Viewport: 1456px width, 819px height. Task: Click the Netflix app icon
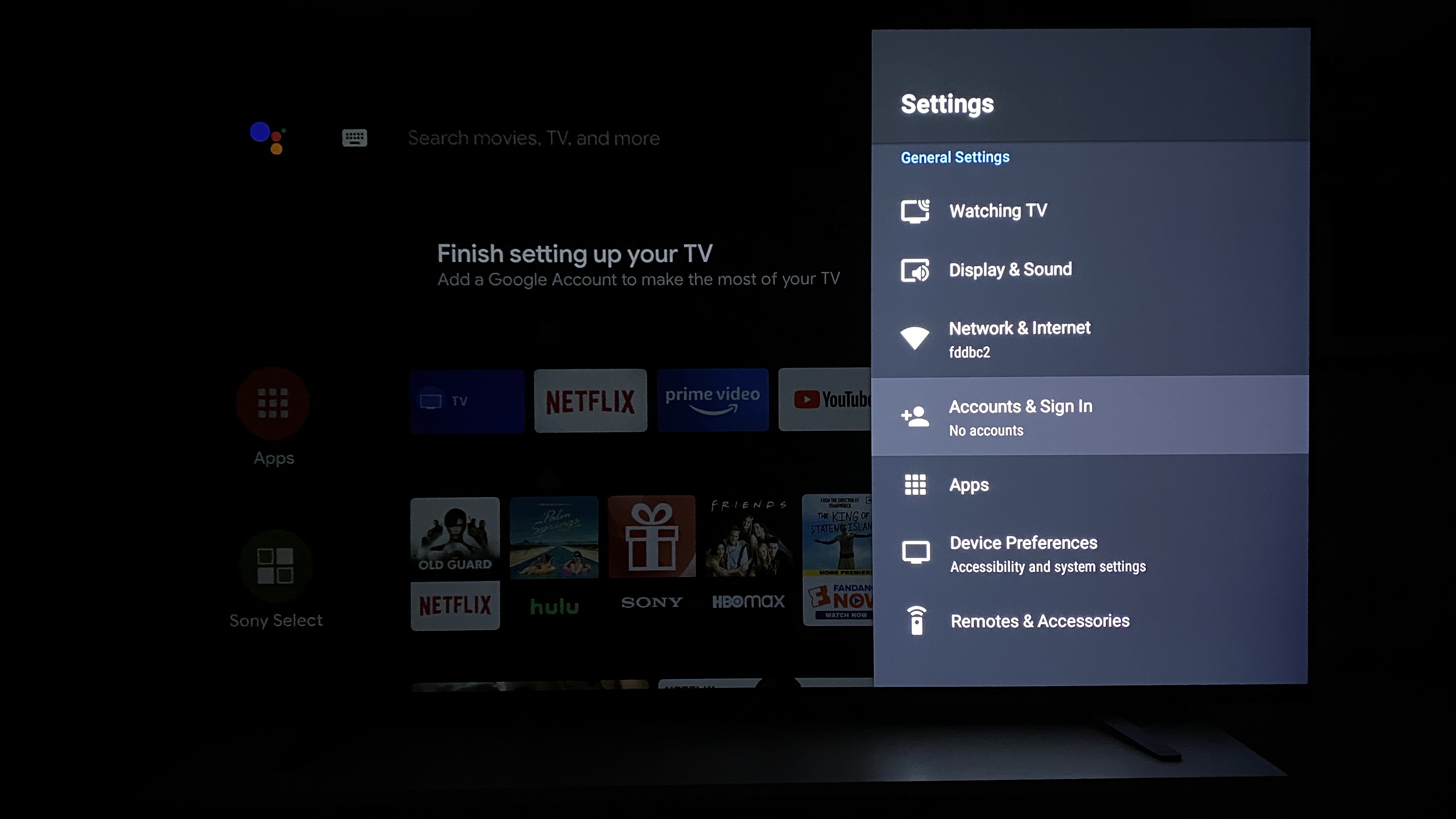pyautogui.click(x=591, y=400)
